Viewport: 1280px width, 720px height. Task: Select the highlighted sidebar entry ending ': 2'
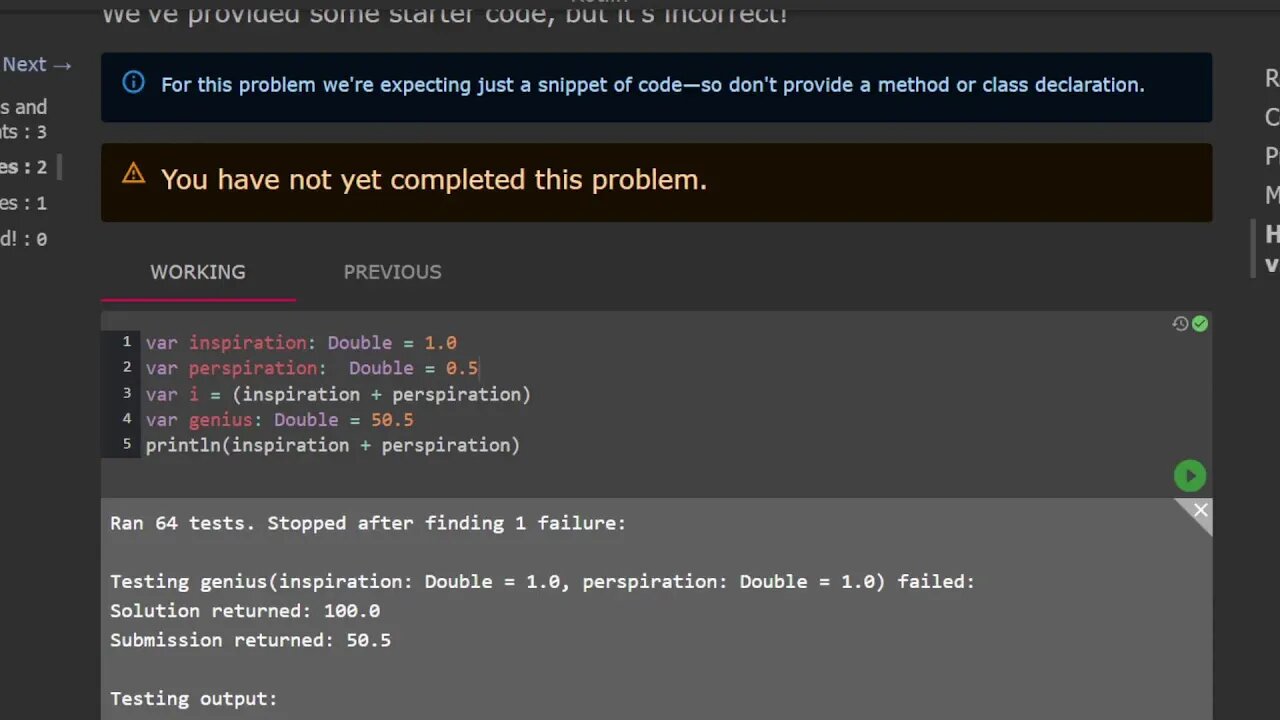coord(23,167)
